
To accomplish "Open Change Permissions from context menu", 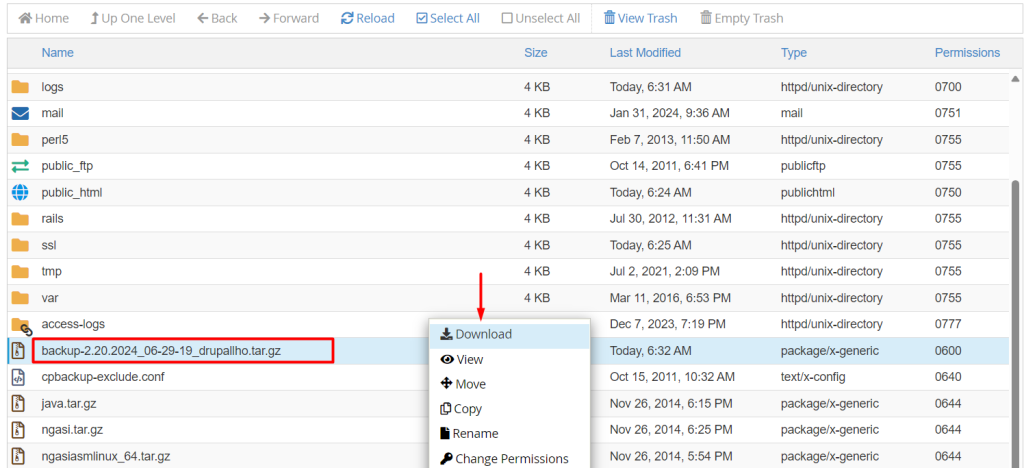I will coord(504,459).
